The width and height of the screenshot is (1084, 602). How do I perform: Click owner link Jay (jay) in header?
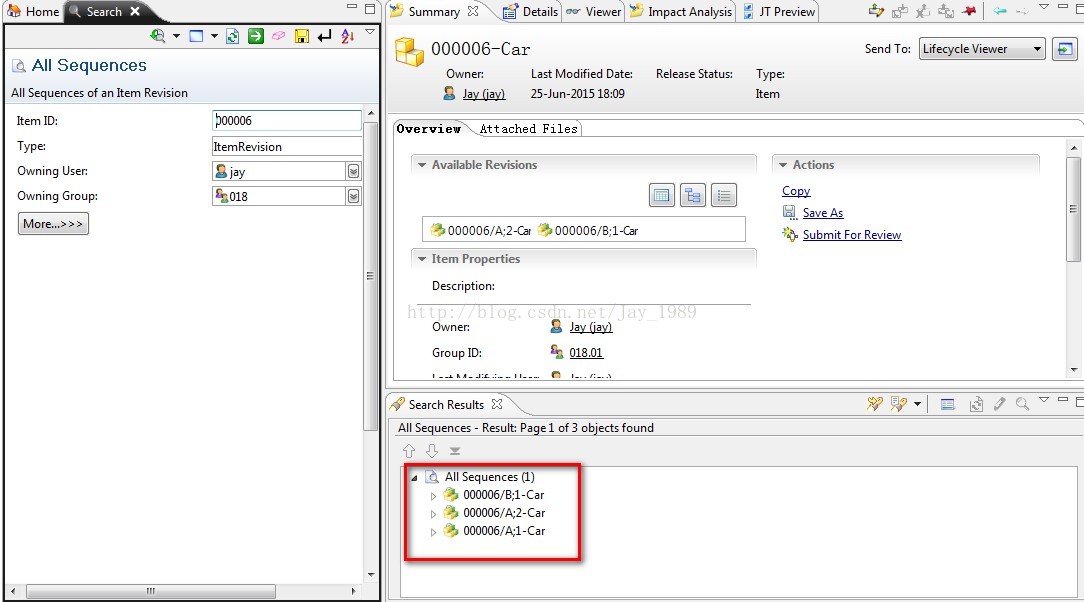click(x=484, y=94)
